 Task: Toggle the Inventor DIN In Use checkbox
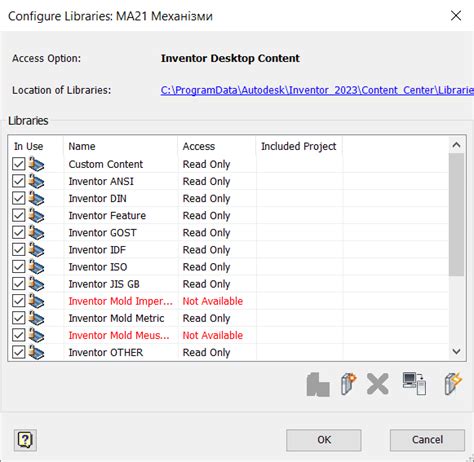click(x=19, y=198)
